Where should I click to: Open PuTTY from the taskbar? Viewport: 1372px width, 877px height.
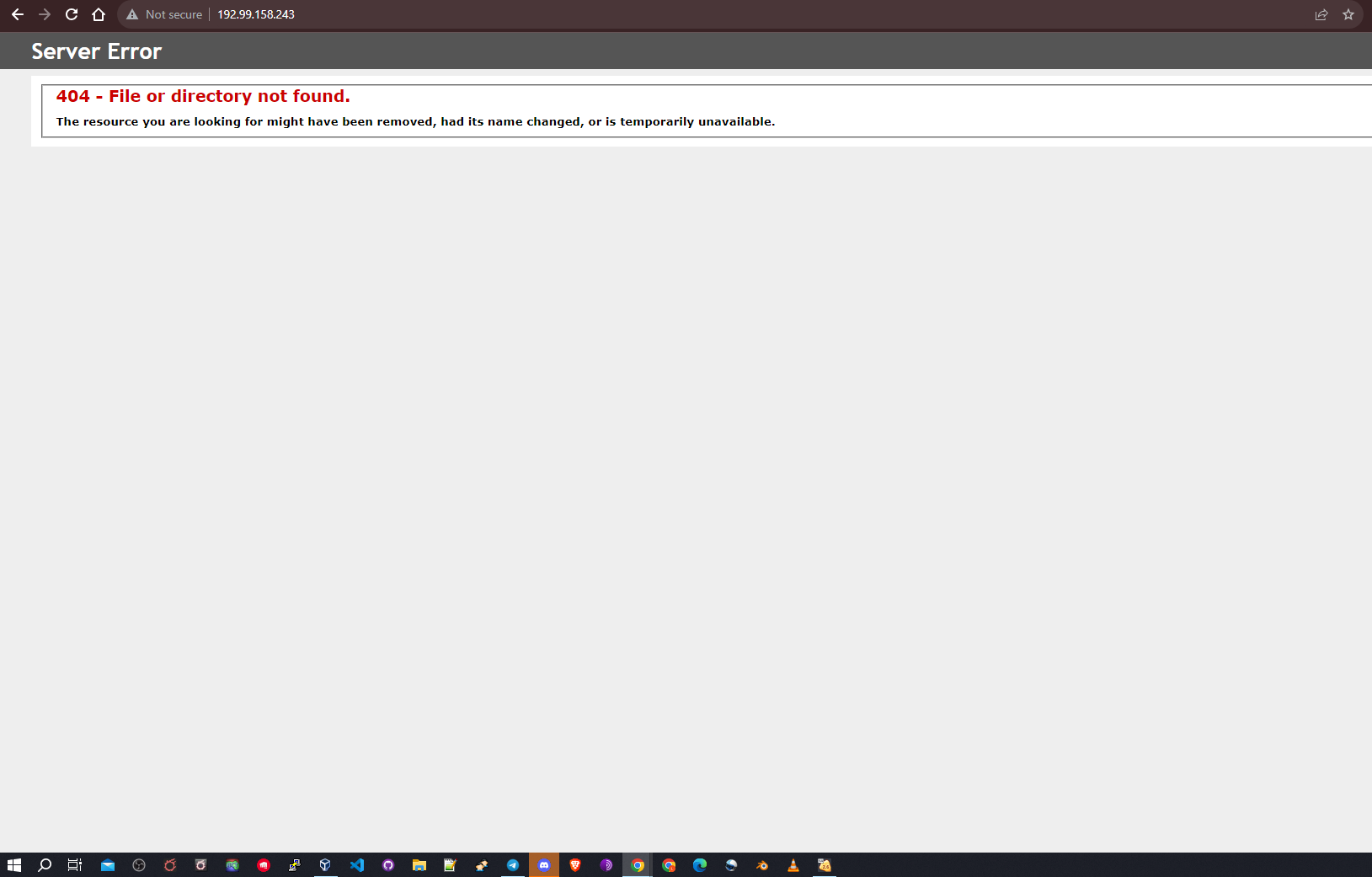294,865
